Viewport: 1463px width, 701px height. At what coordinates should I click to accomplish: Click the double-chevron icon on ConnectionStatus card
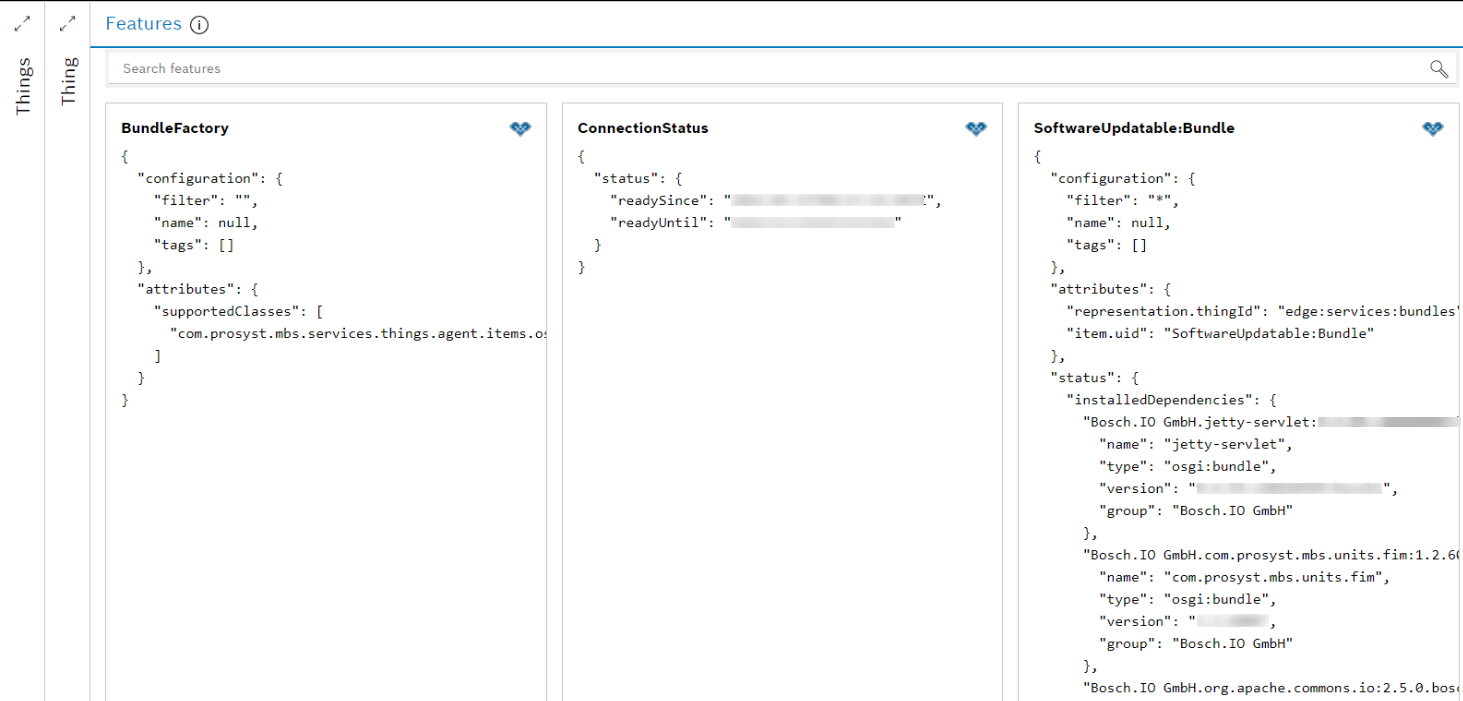[x=975, y=128]
